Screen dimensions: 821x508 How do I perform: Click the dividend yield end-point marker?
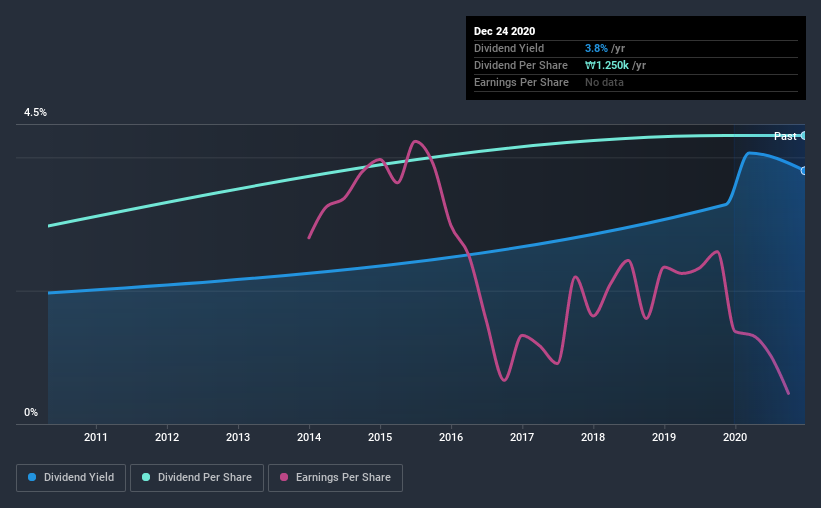[x=804, y=171]
